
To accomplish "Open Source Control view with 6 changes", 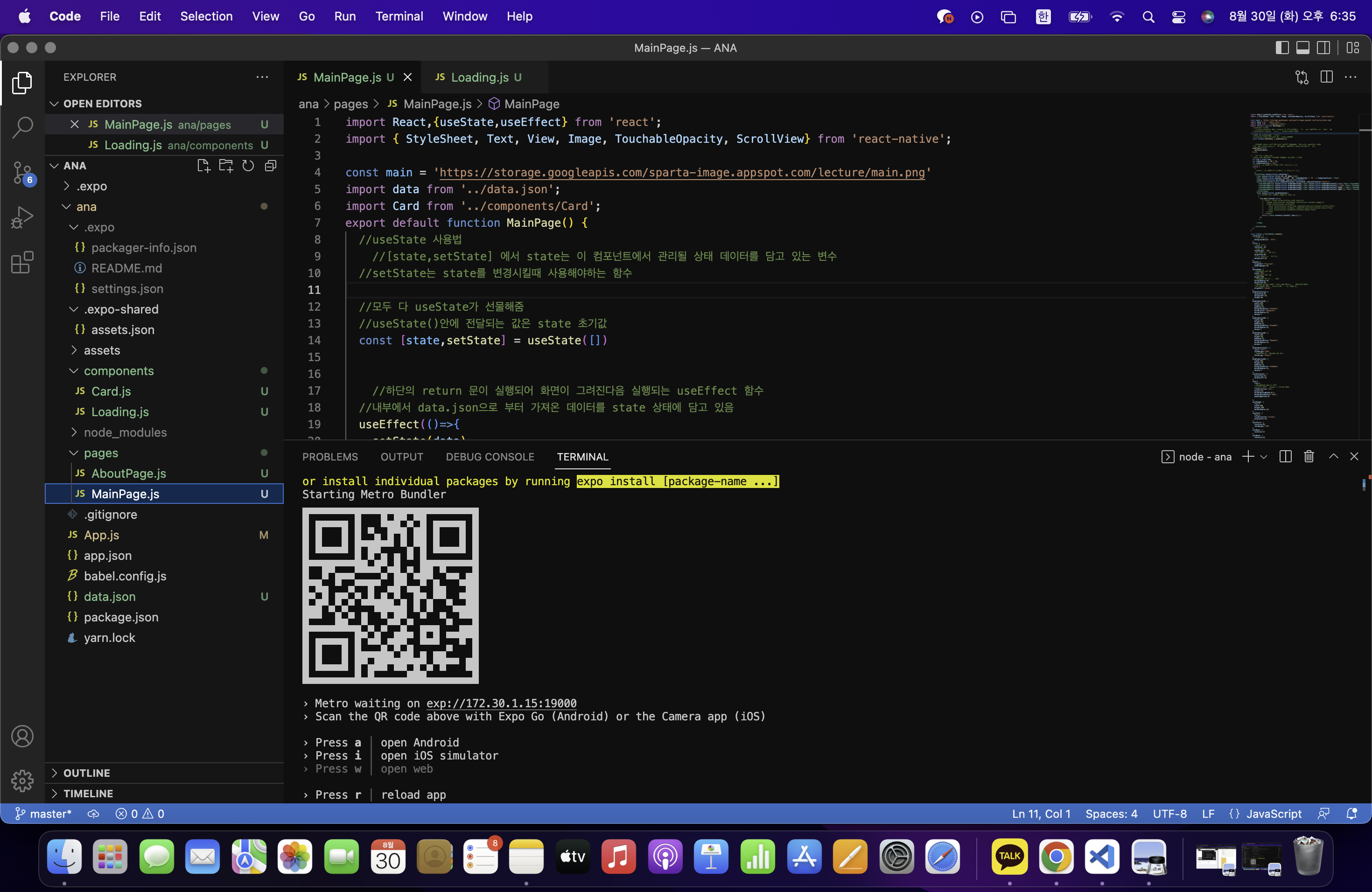I will point(22,173).
